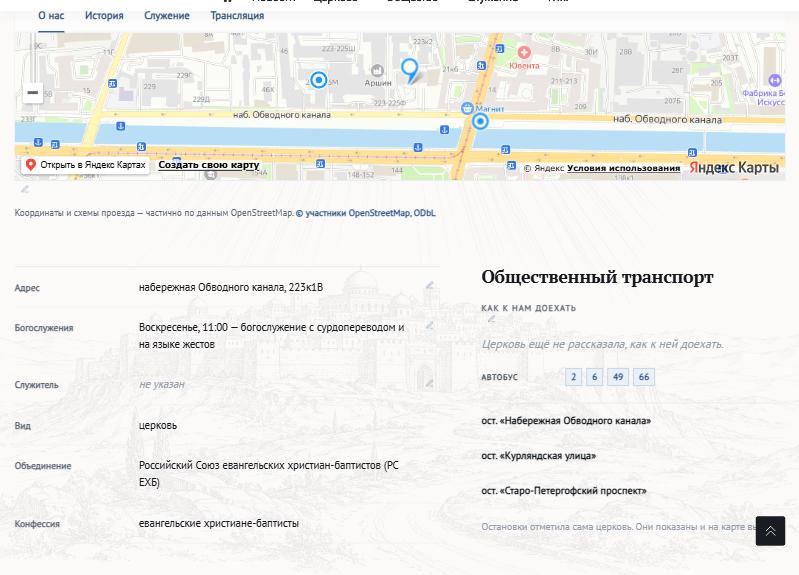Click the Аршин factory icon on map
Image resolution: width=799 pixels, height=575 pixels.
pyautogui.click(x=377, y=70)
